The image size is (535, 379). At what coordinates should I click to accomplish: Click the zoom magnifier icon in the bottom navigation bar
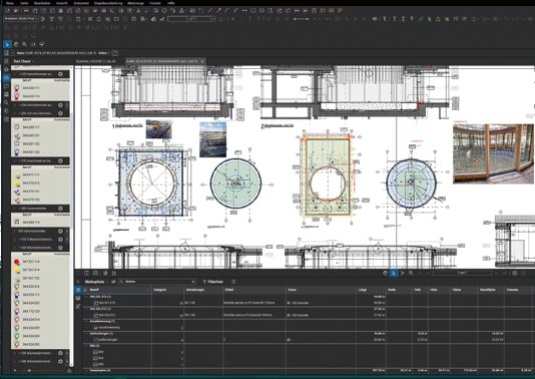[411, 273]
